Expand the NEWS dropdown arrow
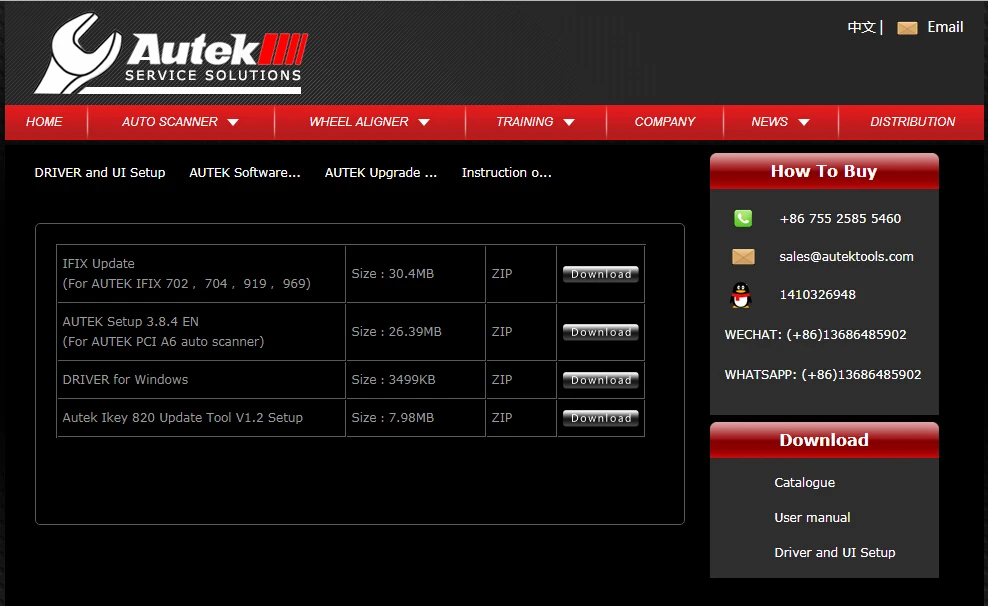 click(x=804, y=122)
